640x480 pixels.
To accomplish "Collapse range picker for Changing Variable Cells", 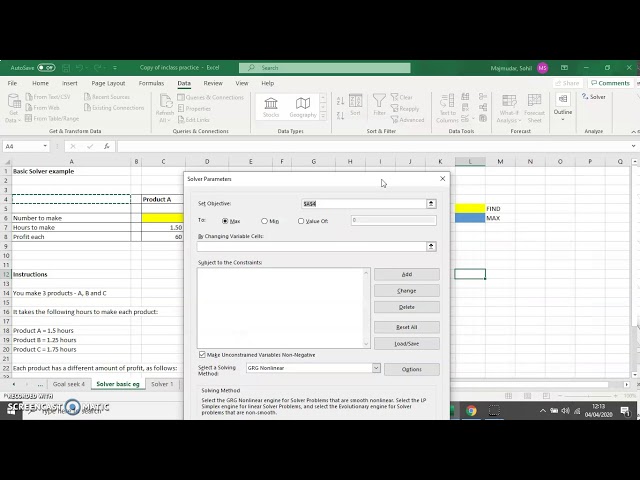I will pos(431,247).
